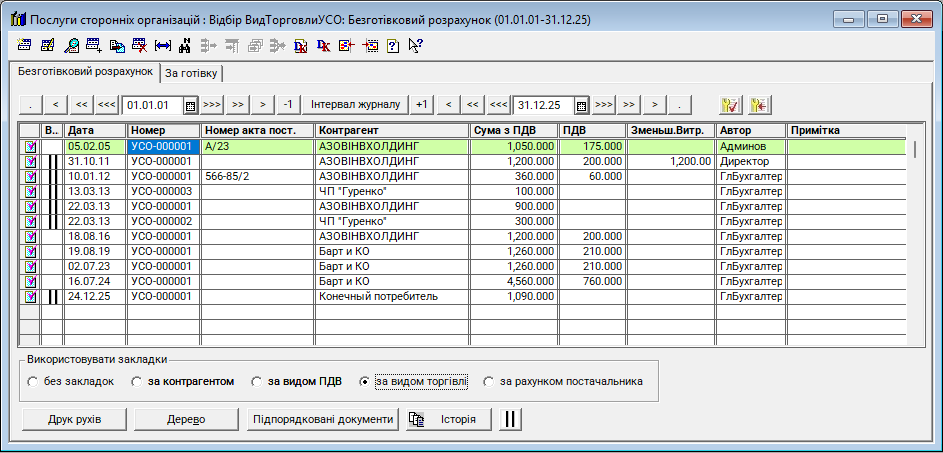Screen dimensions: 943x453
Task: Click the double-headed arrow interval icon
Action: point(163,45)
